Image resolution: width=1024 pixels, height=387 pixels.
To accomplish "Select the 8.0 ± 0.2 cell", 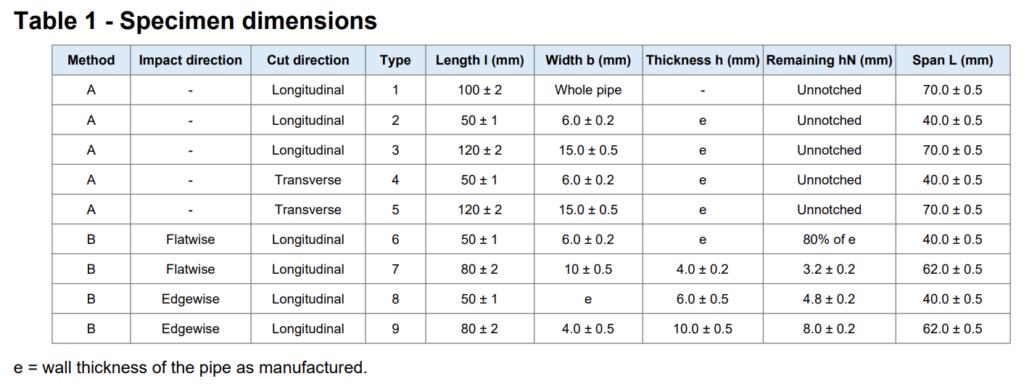I will click(x=829, y=329).
